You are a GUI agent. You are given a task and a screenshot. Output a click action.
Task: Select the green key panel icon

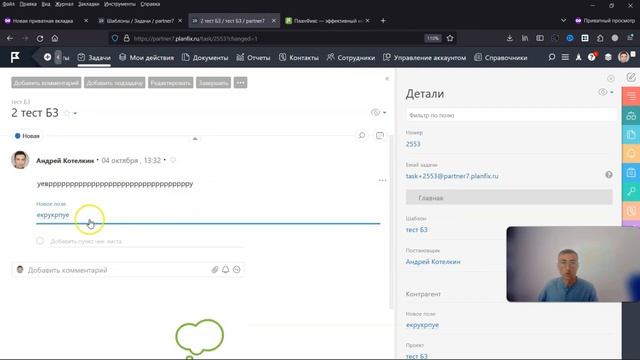(631, 191)
